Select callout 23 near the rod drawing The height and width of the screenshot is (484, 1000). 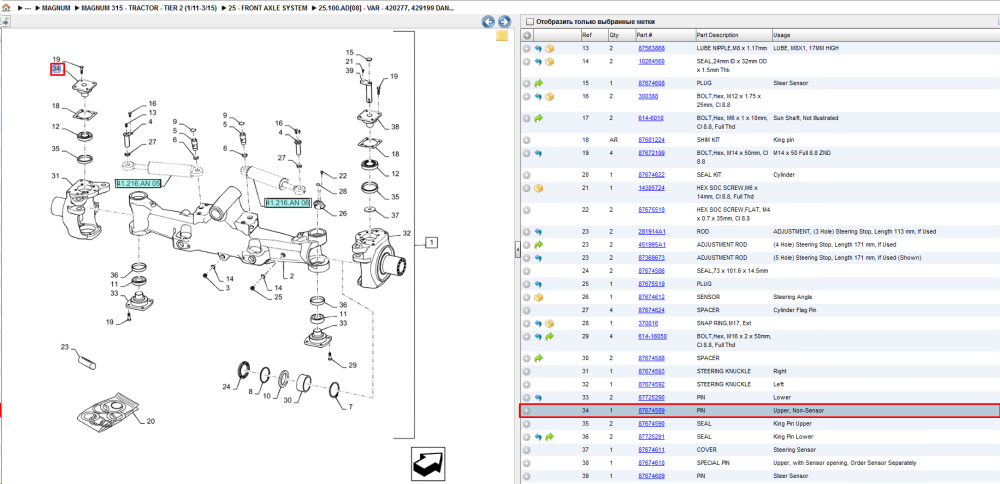coord(64,348)
